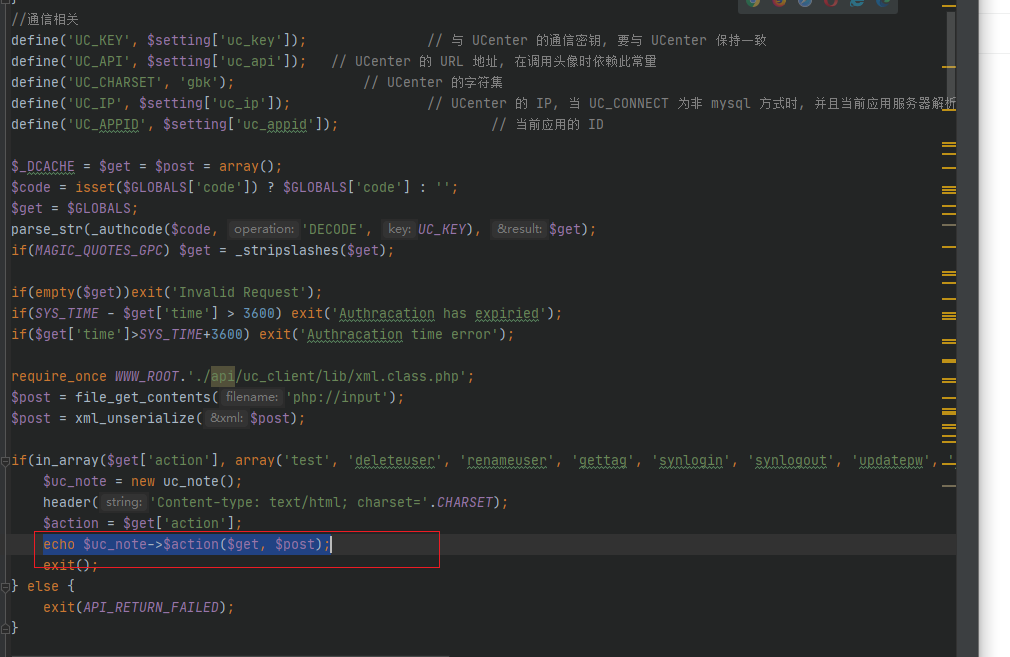
Task: Click '$GLOBALS;' in the $get assignment
Action: coord(102,209)
